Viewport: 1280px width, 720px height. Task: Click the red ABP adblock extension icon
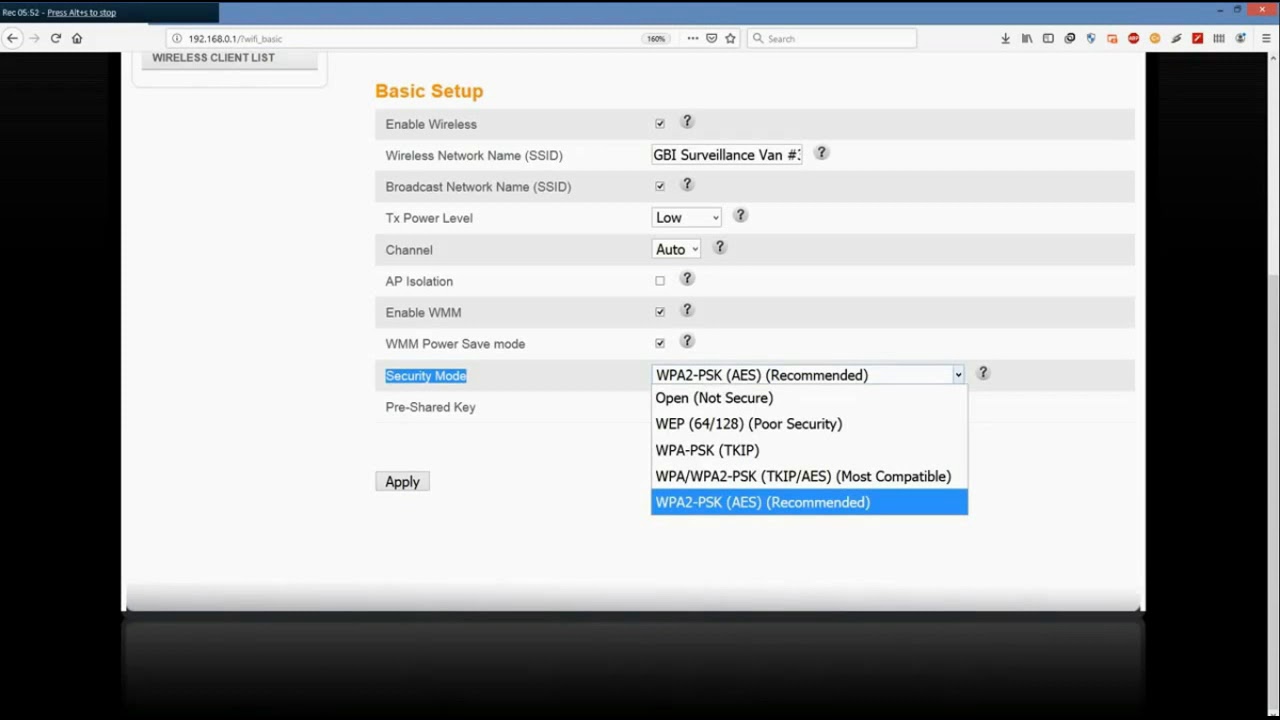1133,38
